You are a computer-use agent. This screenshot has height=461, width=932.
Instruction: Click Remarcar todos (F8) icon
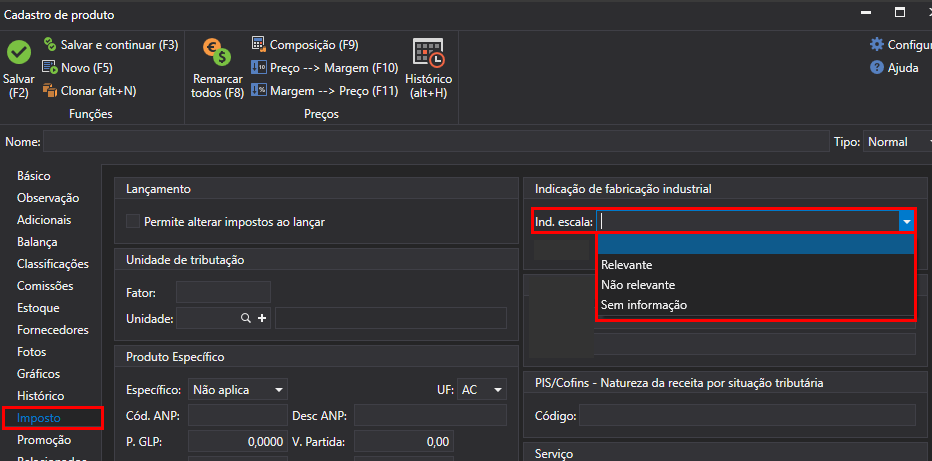click(216, 53)
